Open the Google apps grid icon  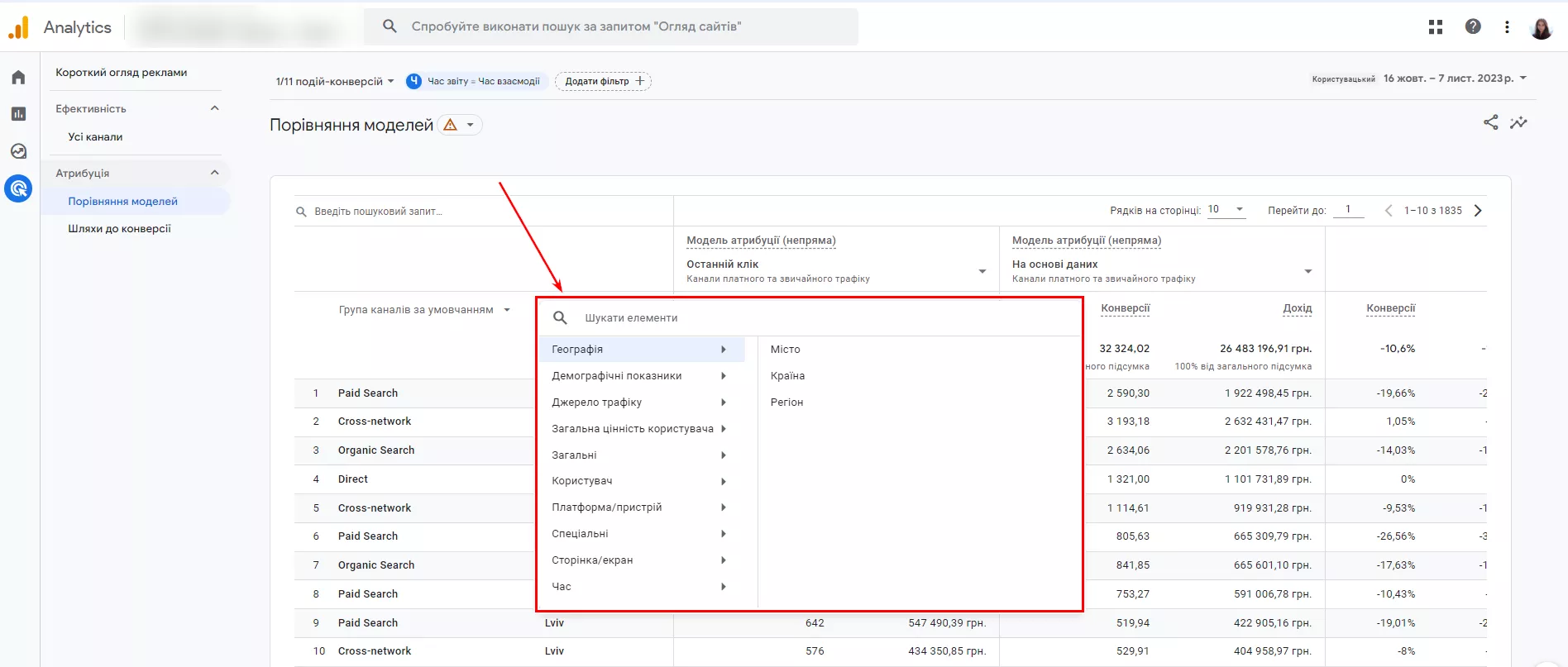click(x=1436, y=26)
